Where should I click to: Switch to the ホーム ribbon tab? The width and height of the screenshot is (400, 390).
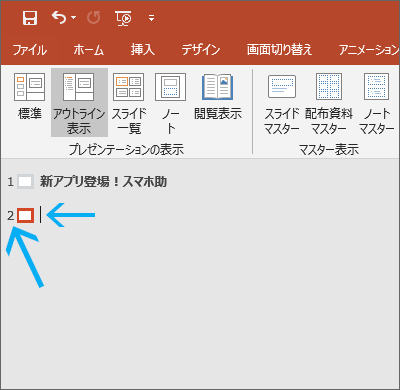coord(89,50)
